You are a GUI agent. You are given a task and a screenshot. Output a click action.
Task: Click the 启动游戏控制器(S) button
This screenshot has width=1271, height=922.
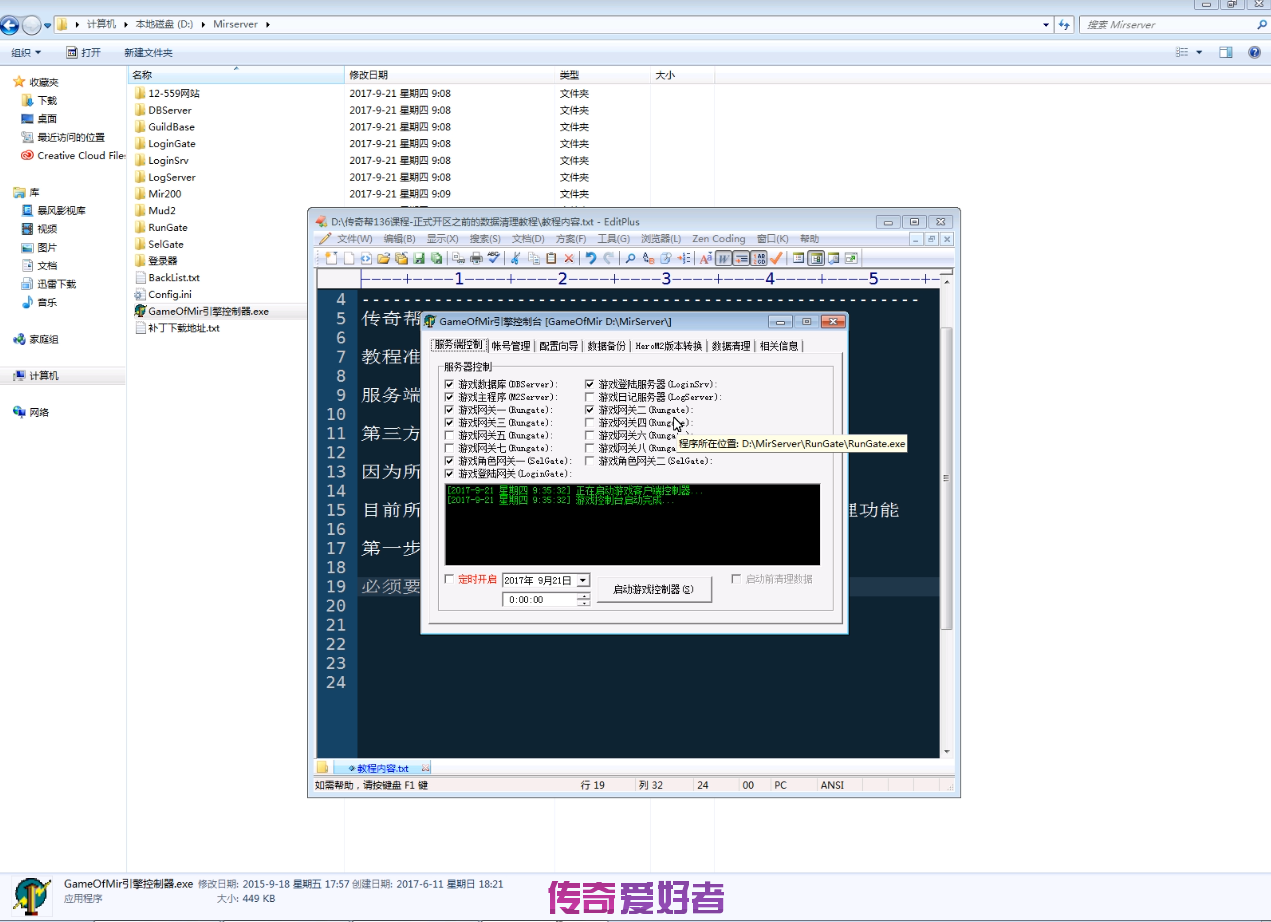tap(654, 589)
